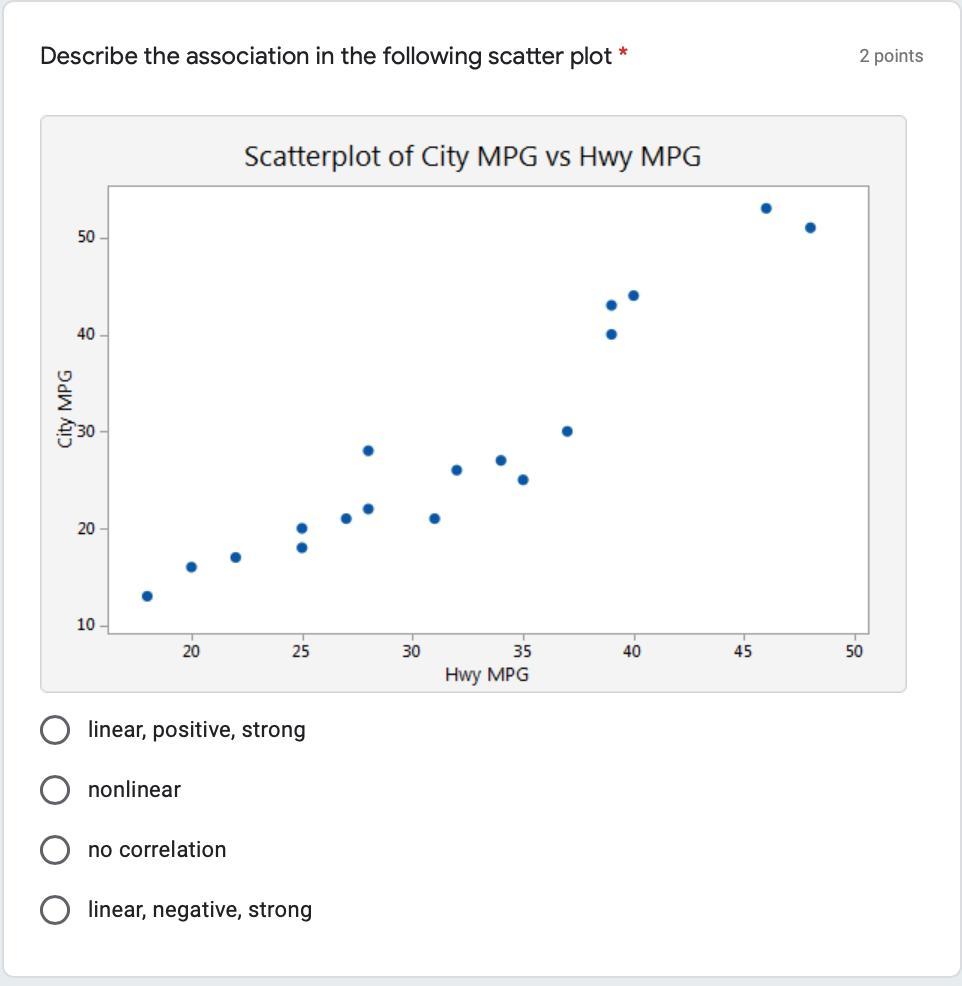Click the 'linear, negative, strong' label text
Screen dimensions: 962x986
click(x=200, y=910)
